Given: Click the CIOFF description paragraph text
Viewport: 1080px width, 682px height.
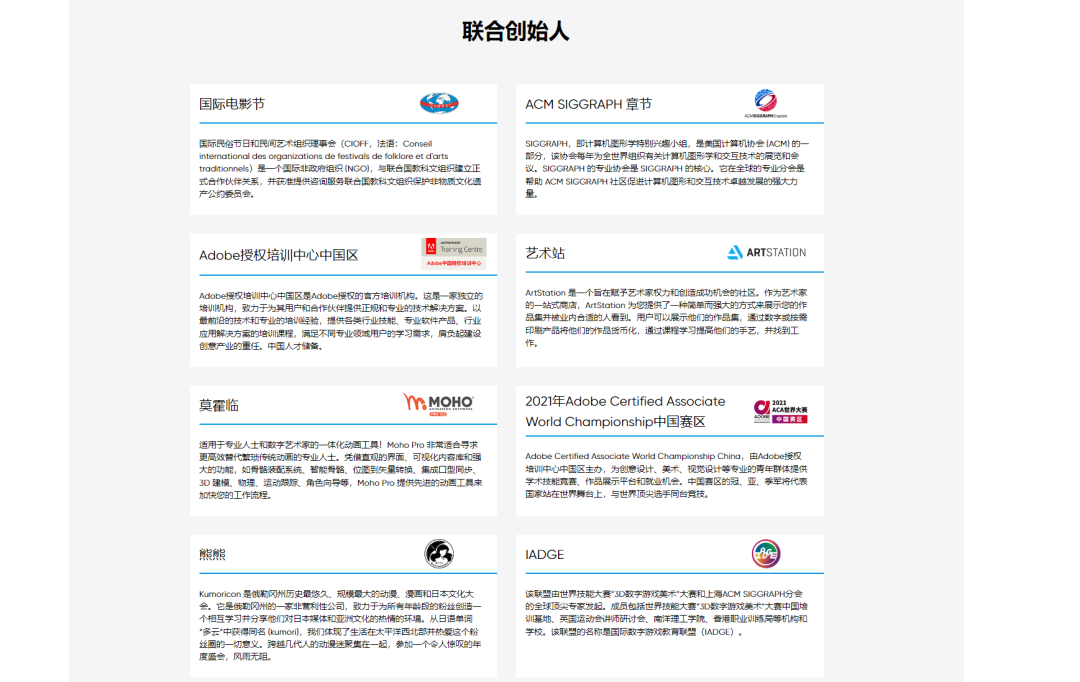Looking at the screenshot, I should click(x=340, y=168).
